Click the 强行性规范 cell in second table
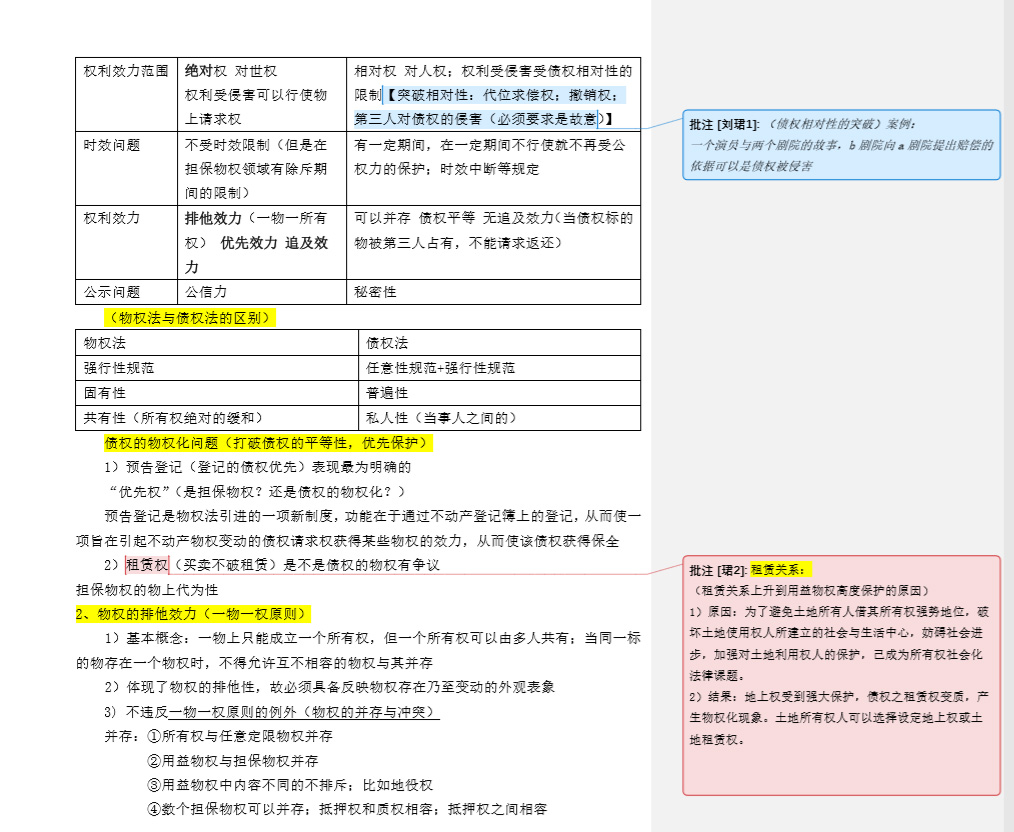This screenshot has height=832, width=1014. pos(119,368)
